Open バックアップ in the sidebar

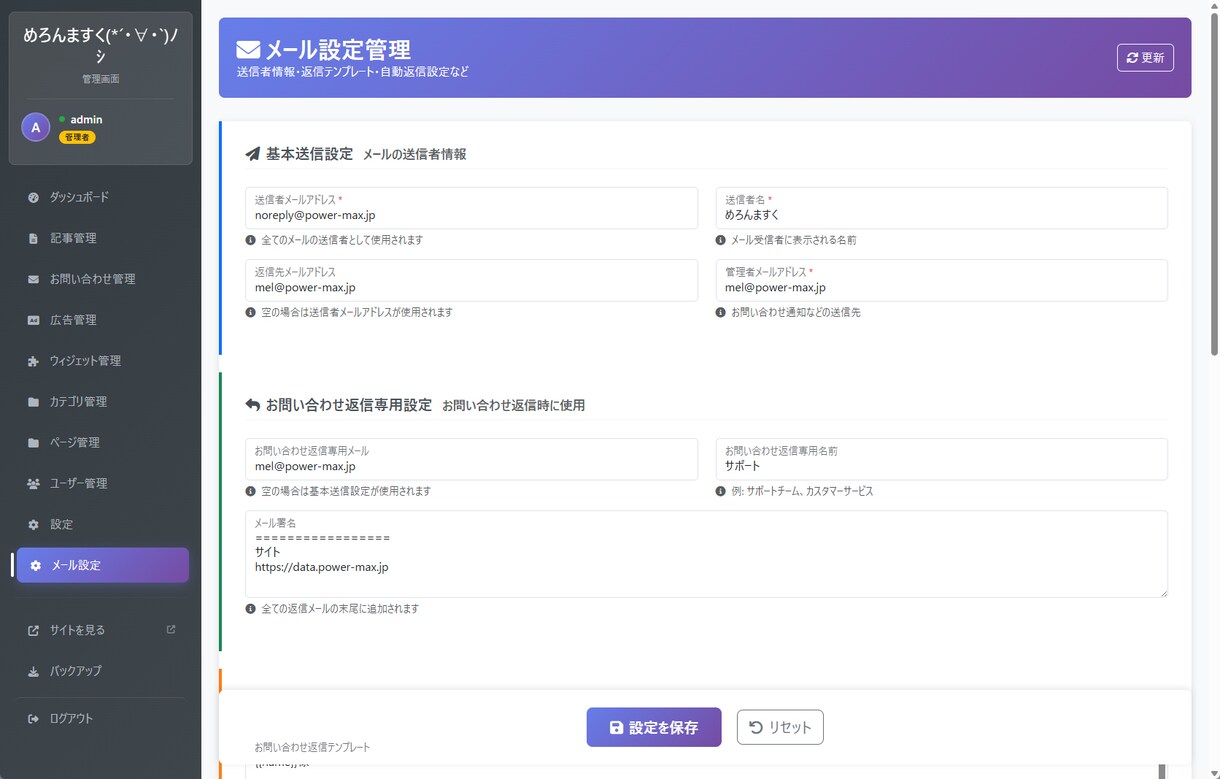pyautogui.click(x=103, y=671)
